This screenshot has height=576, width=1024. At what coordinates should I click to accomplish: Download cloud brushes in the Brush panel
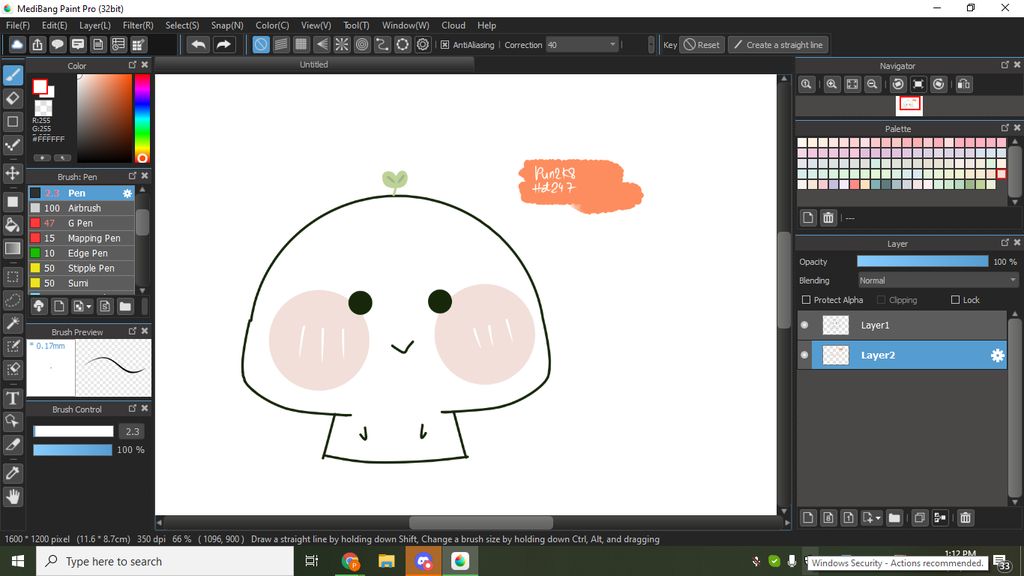(x=39, y=306)
